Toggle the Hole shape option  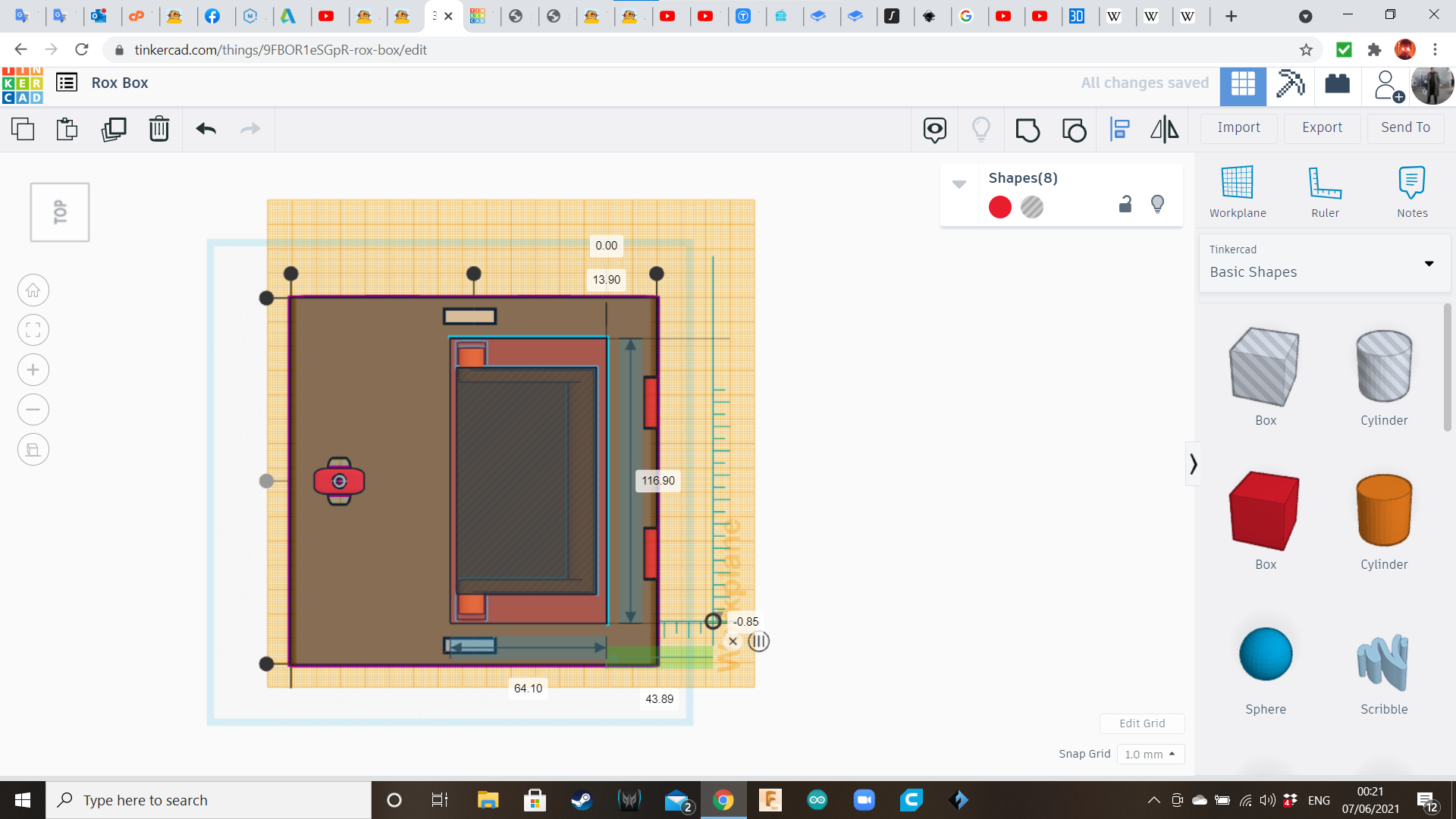[x=1032, y=207]
